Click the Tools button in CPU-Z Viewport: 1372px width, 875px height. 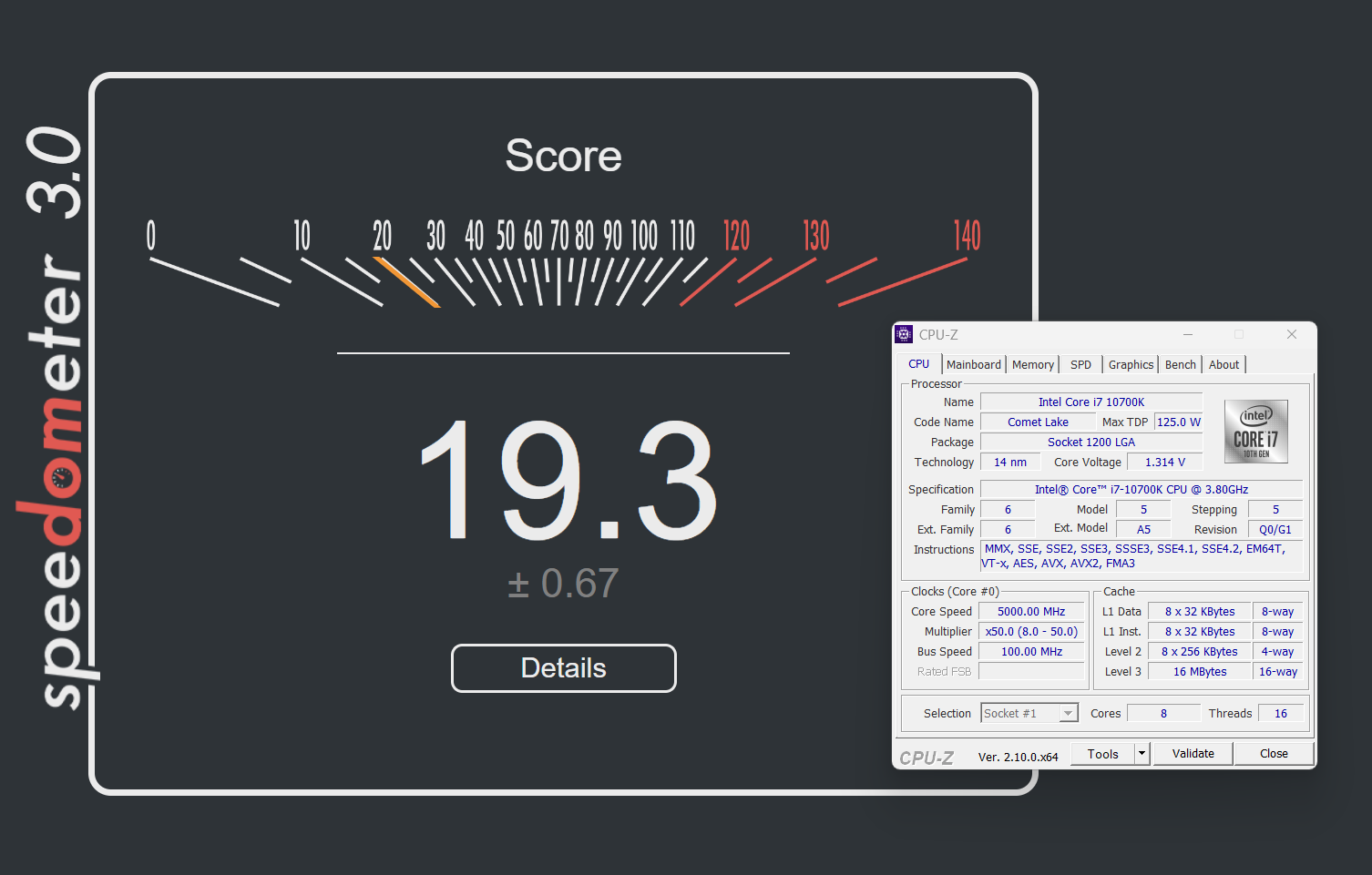pos(1102,754)
